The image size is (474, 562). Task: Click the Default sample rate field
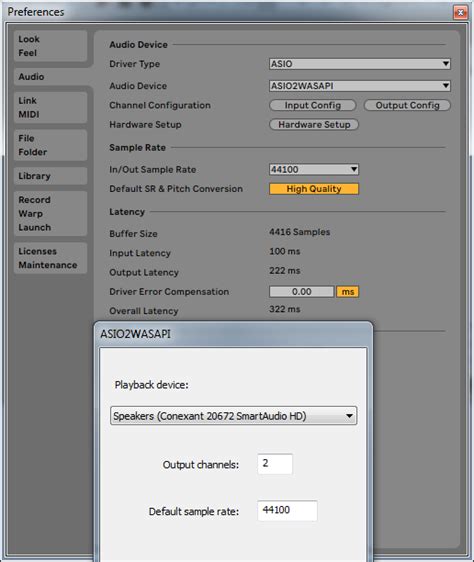click(287, 510)
